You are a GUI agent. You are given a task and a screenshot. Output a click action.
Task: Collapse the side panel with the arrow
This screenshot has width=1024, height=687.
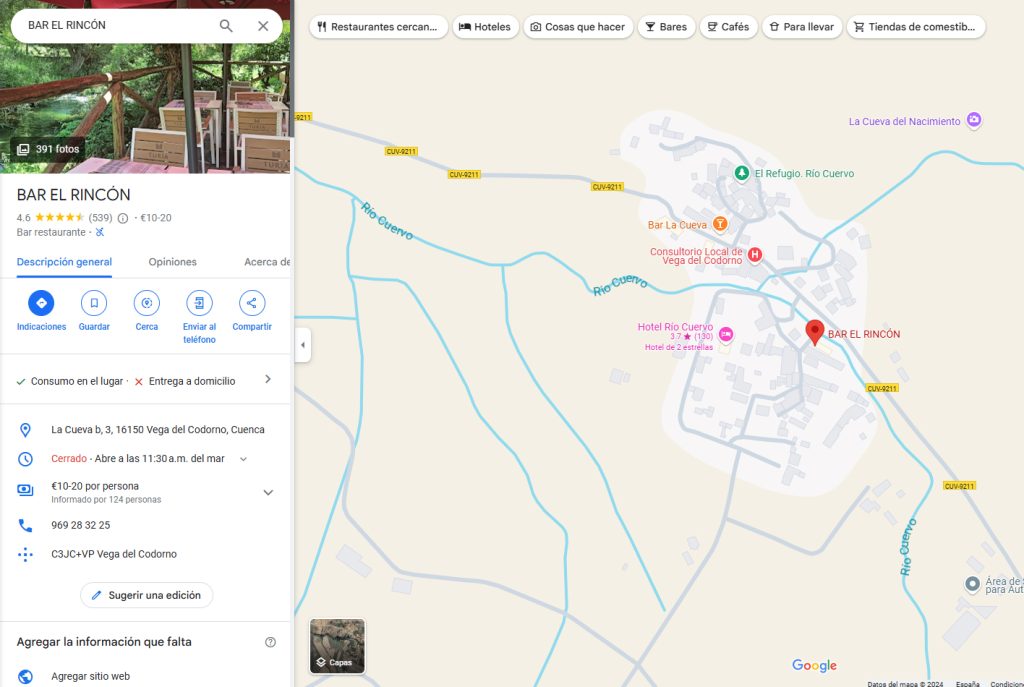pos(303,345)
